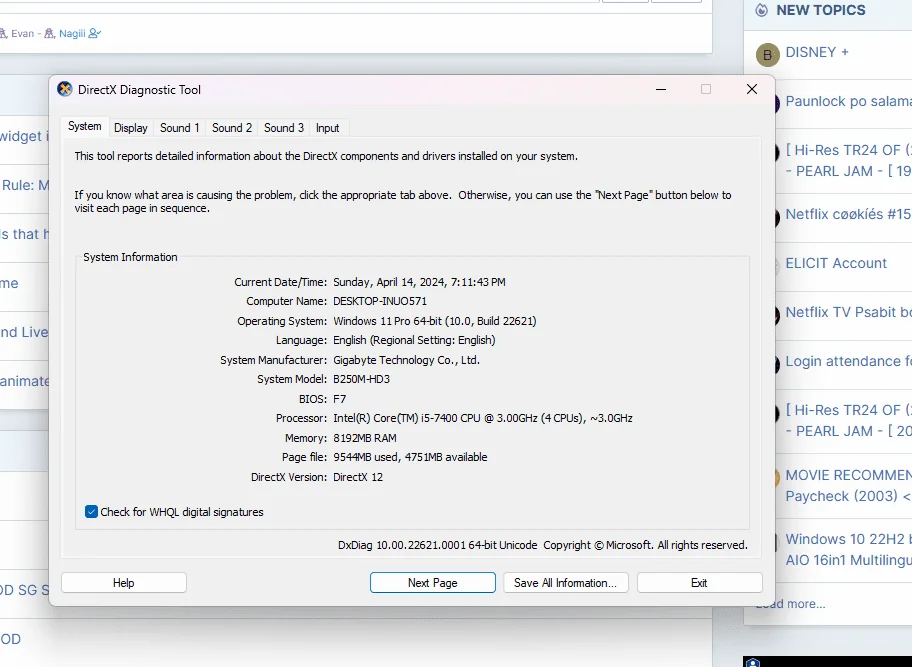The height and width of the screenshot is (667, 912).
Task: Click the BIOS value F7
Action: click(x=340, y=399)
